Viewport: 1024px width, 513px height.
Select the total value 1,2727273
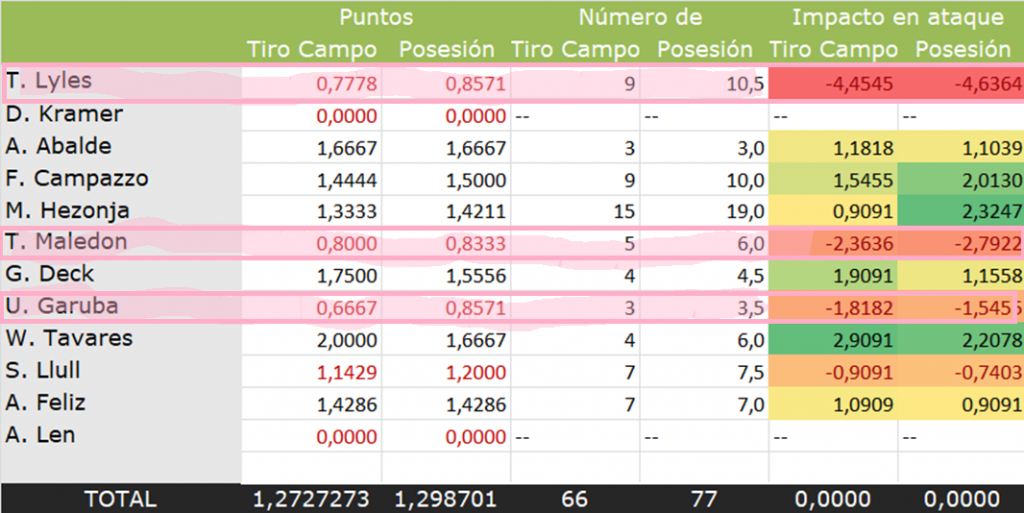coord(312,499)
